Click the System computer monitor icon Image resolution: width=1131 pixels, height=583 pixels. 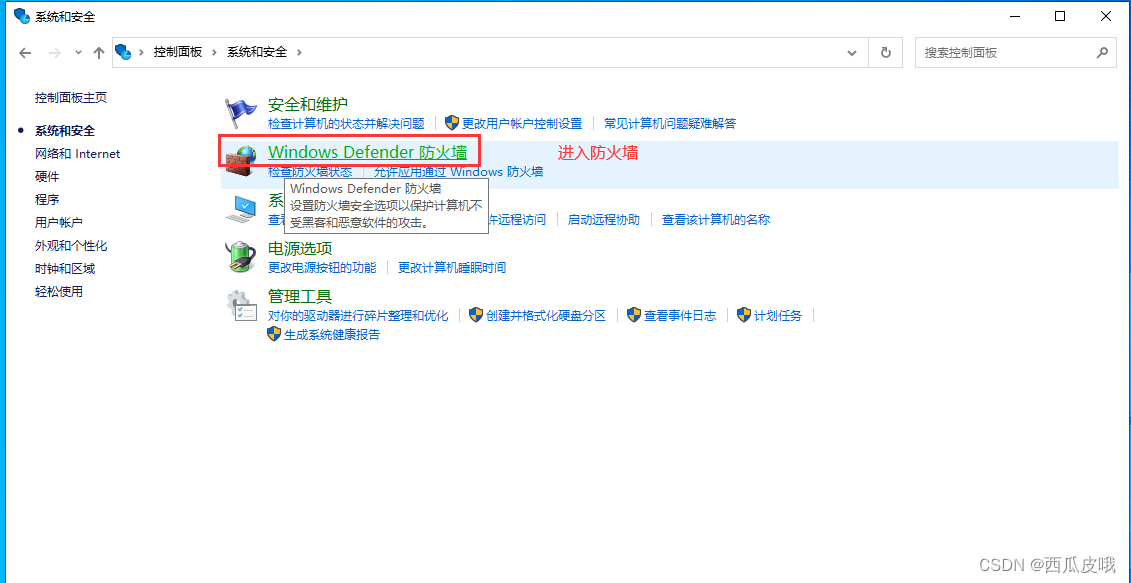(240, 208)
